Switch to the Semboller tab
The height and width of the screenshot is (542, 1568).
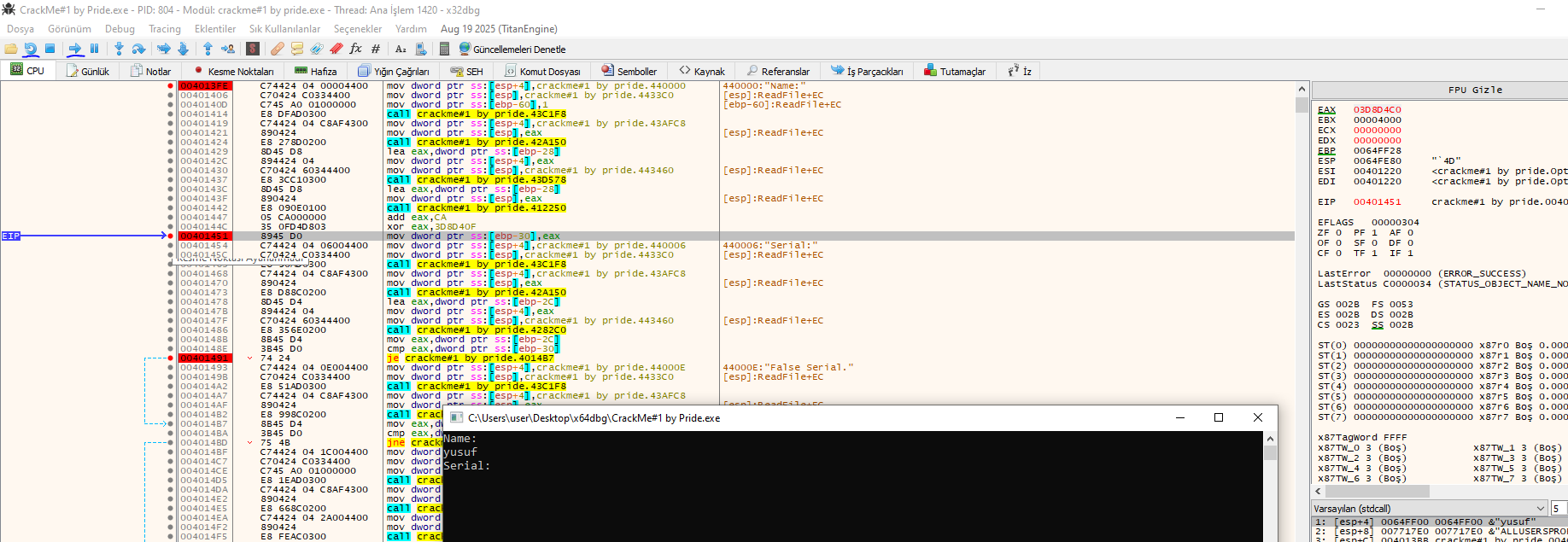[x=629, y=71]
